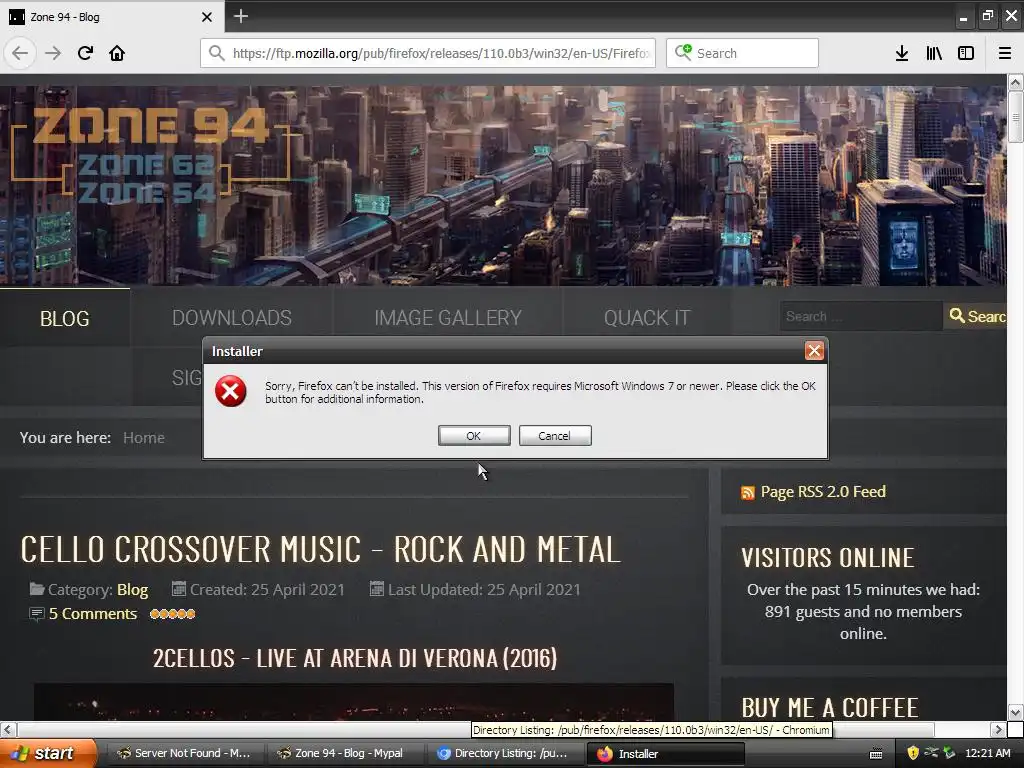The image size is (1024, 768).
Task: Click the website Search text field
Action: point(861,316)
